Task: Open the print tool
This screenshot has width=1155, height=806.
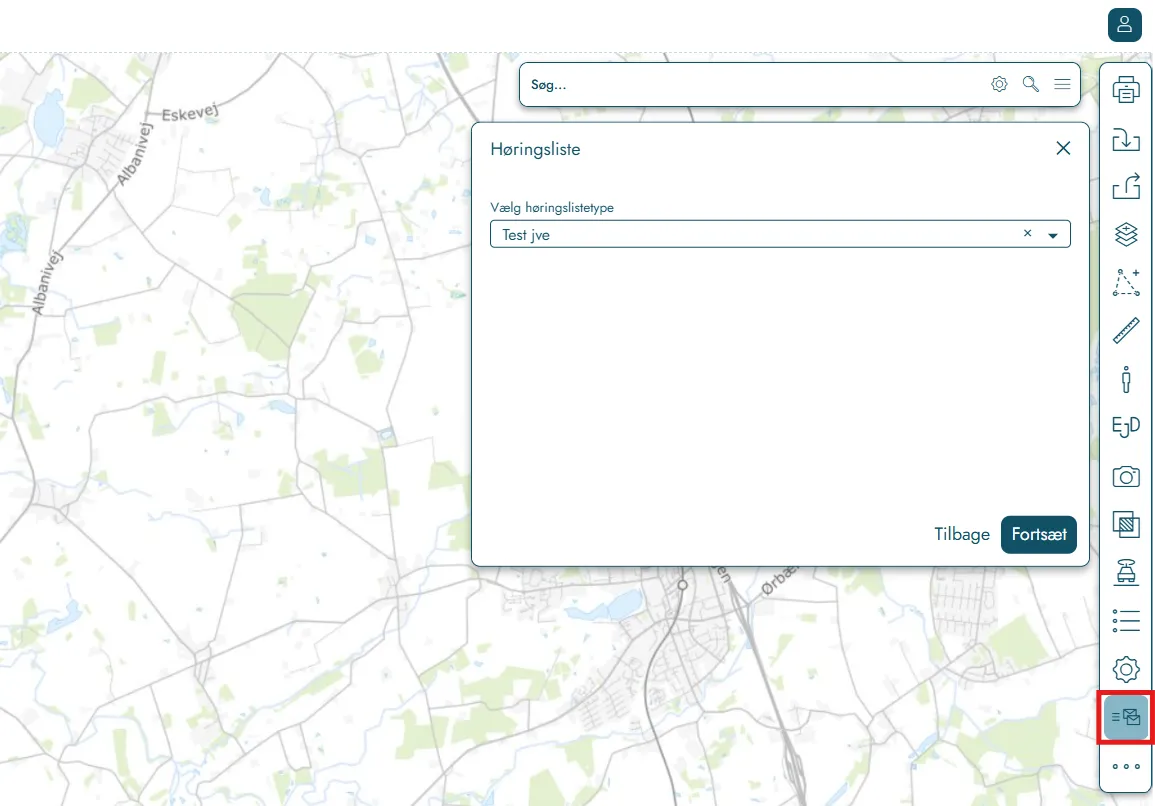Action: coord(1126,90)
